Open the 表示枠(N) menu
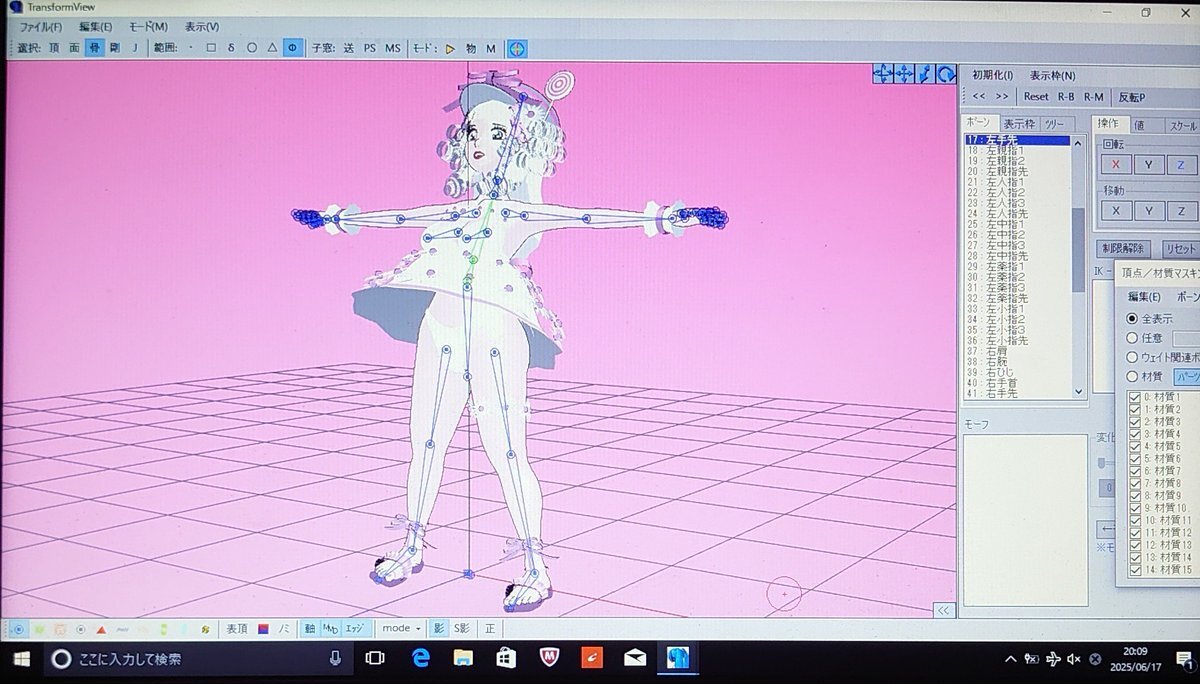The width and height of the screenshot is (1200, 684). tap(1052, 75)
